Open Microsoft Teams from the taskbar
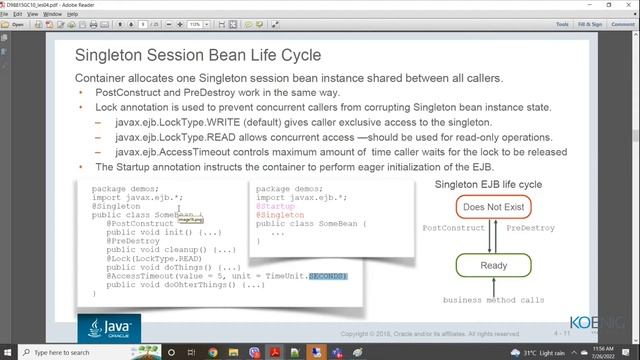The height and width of the screenshot is (360, 640). click(x=337, y=353)
